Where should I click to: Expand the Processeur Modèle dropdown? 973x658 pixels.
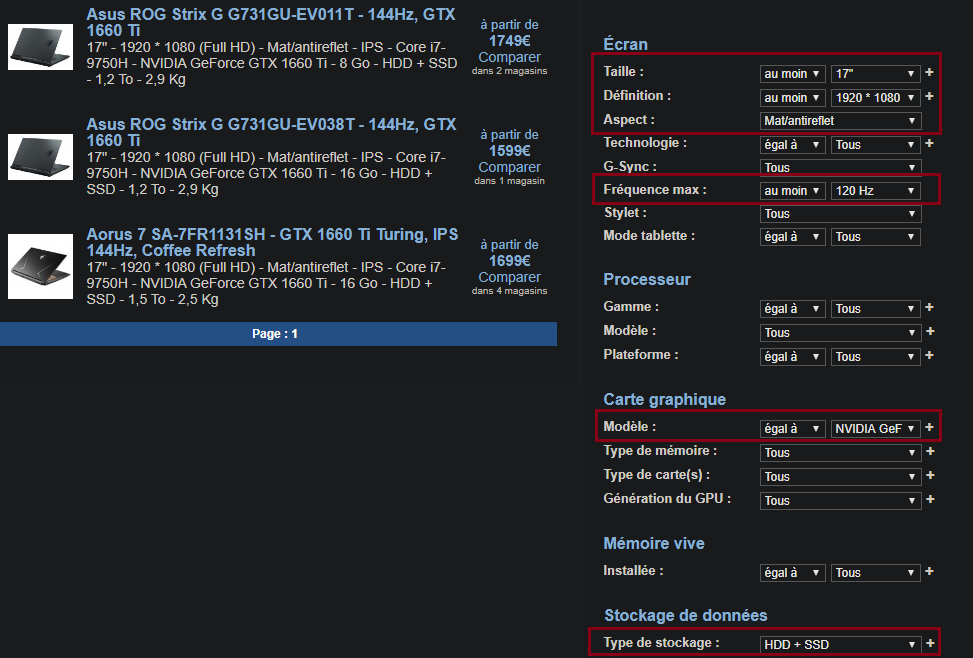click(x=840, y=333)
